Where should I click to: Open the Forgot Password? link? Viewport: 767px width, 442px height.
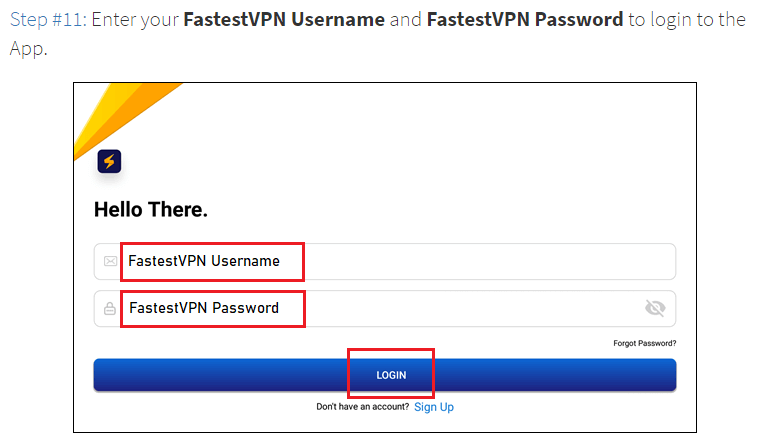tap(645, 343)
